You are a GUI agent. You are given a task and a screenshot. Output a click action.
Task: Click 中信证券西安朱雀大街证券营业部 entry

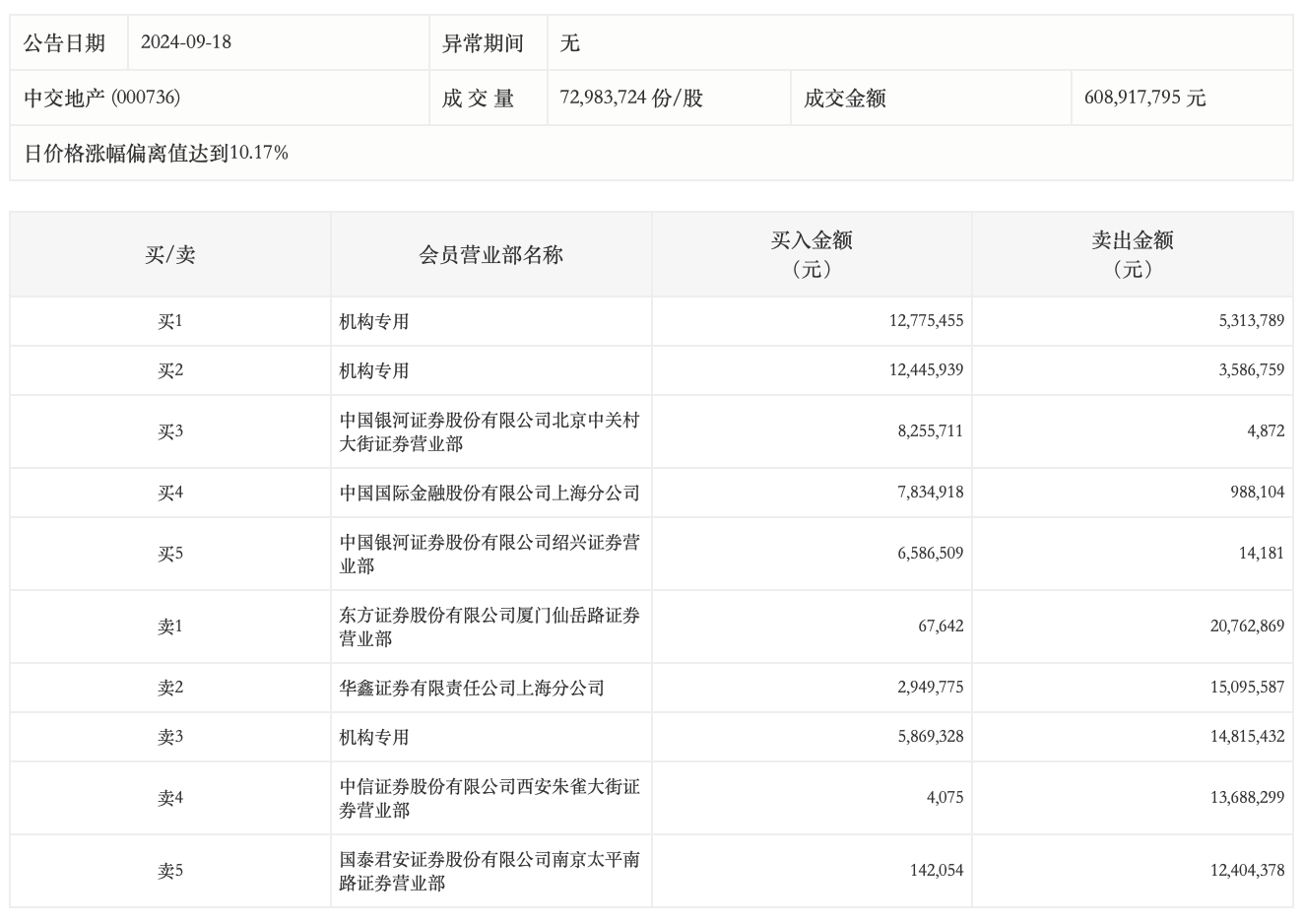tap(489, 798)
